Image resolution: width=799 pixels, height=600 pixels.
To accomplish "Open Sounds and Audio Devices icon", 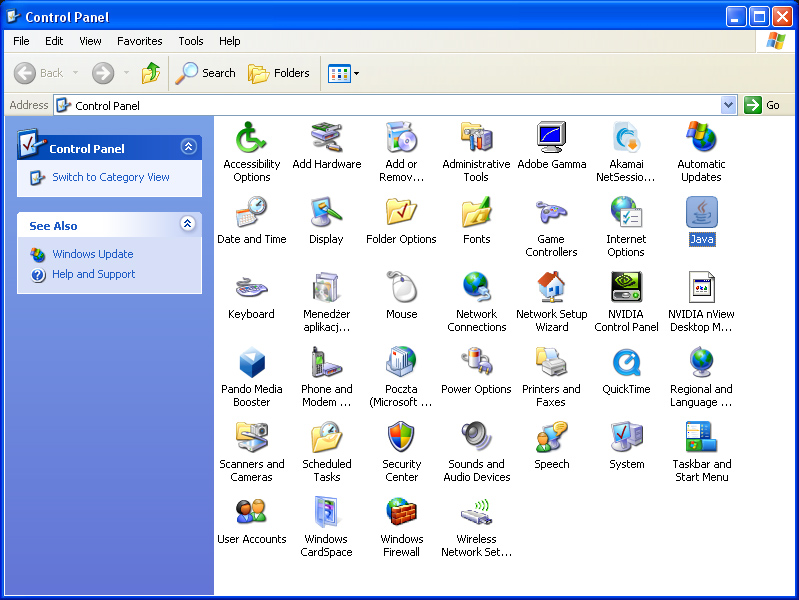I will [x=476, y=437].
